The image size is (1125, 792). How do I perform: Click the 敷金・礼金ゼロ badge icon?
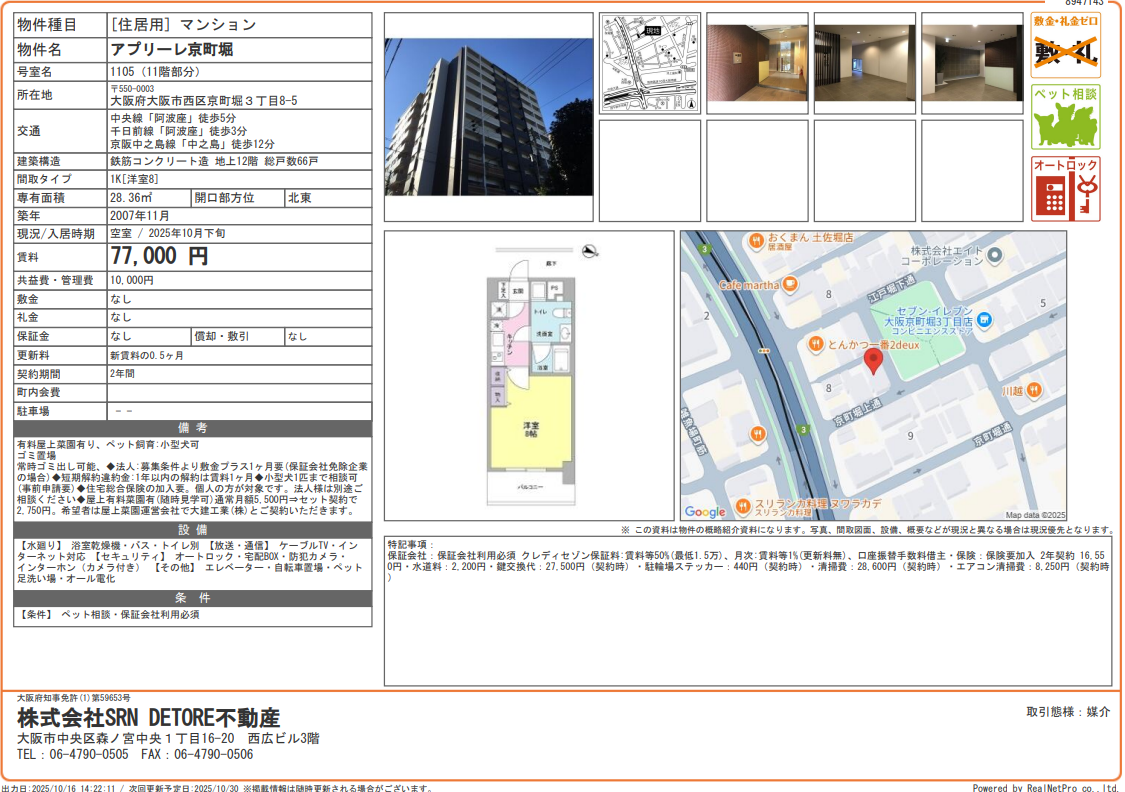[1066, 46]
